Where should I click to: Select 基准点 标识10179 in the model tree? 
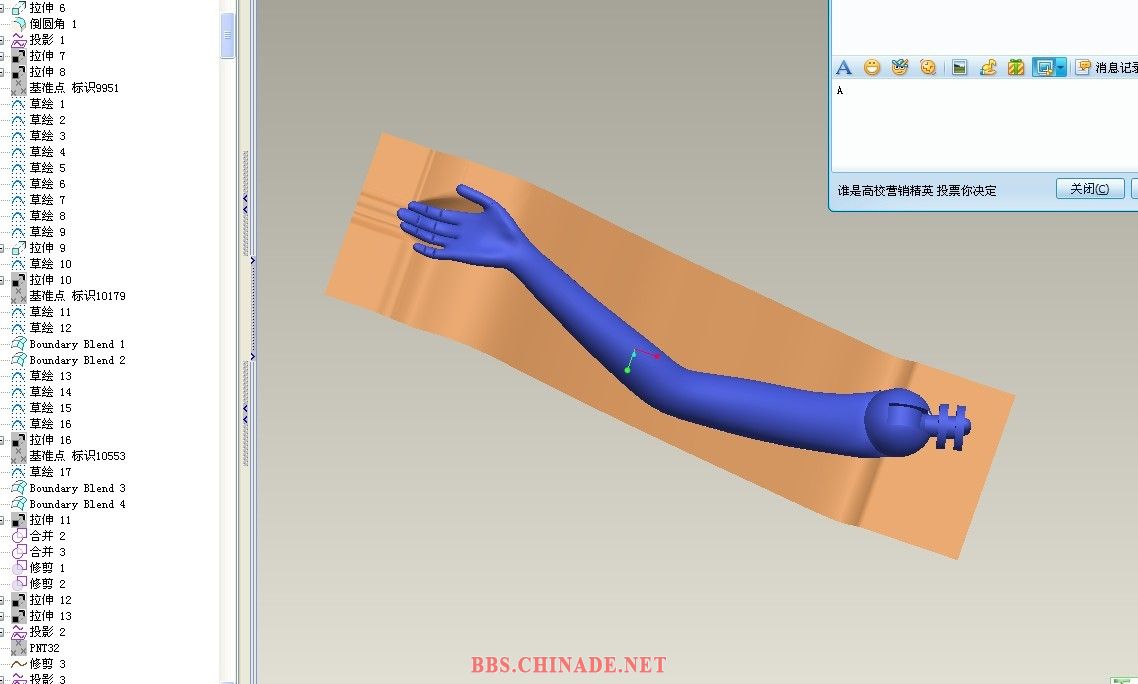tap(76, 296)
